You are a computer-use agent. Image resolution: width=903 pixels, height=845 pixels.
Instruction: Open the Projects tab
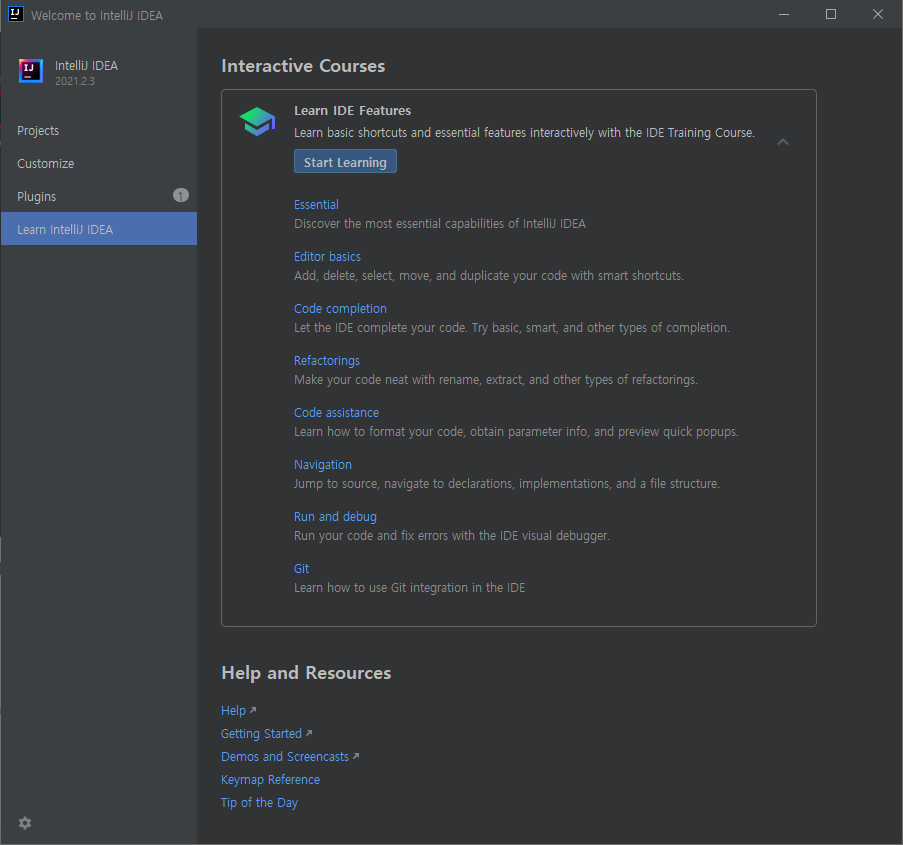pyautogui.click(x=98, y=131)
